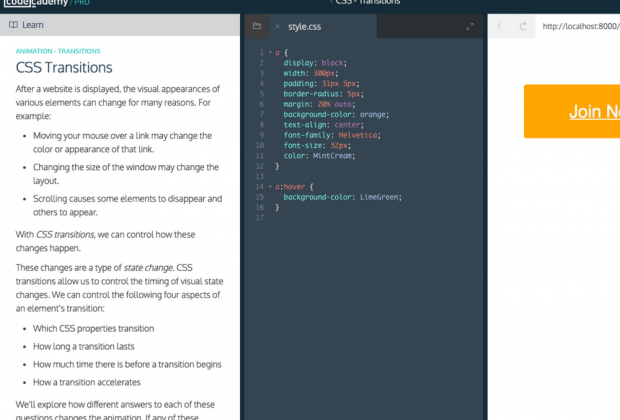Click line number 17 in gutter
This screenshot has width=620, height=420.
click(260, 218)
